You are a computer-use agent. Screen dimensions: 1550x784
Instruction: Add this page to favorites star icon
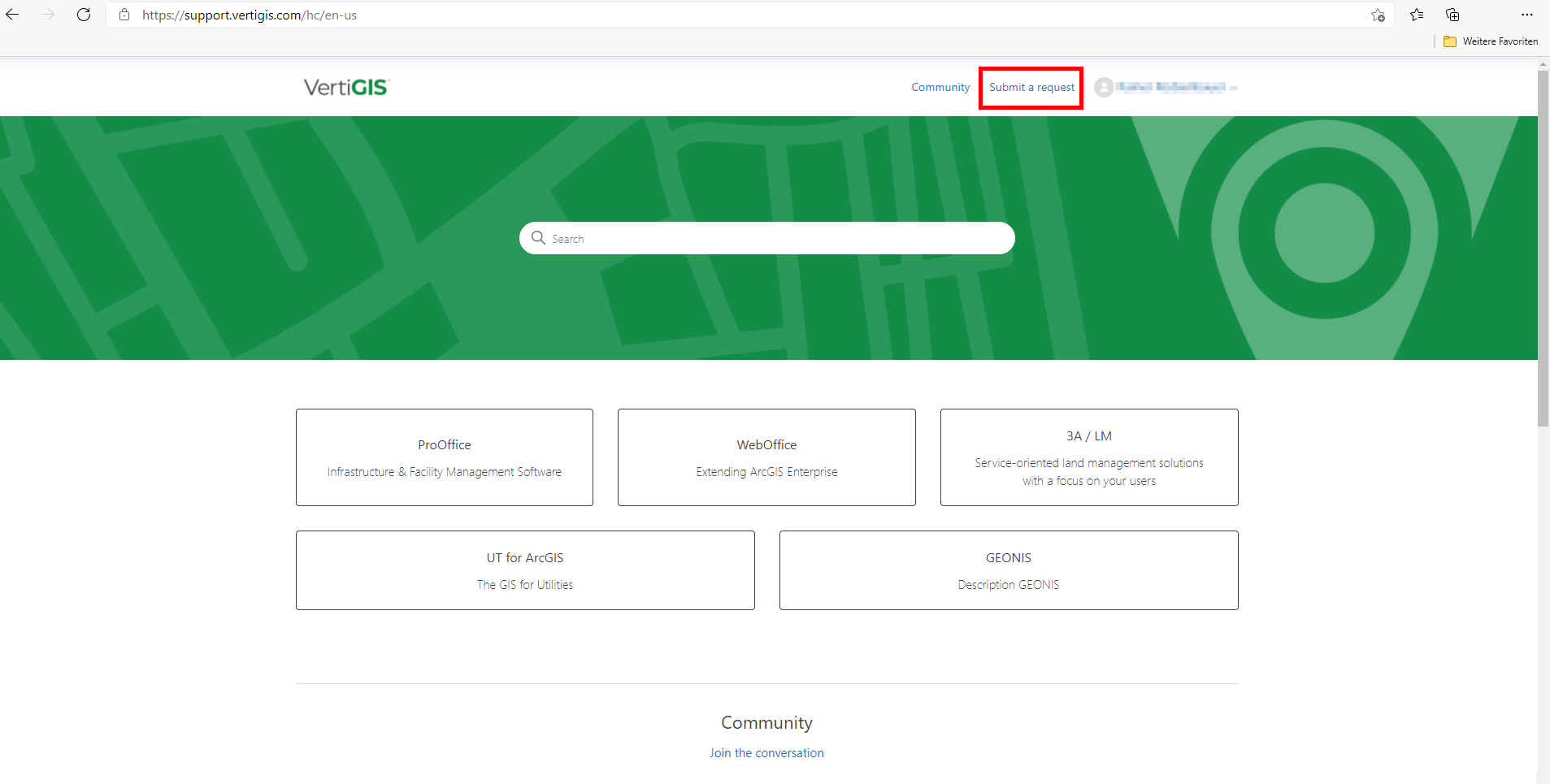click(x=1378, y=15)
